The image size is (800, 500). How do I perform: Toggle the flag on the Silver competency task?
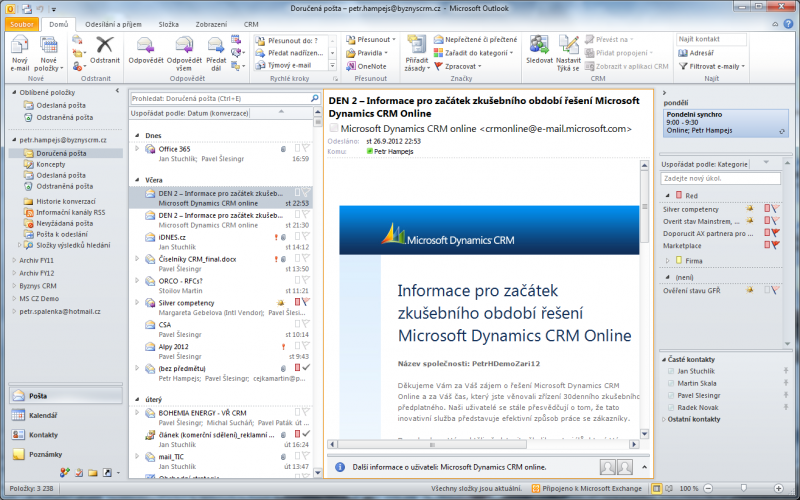click(776, 209)
